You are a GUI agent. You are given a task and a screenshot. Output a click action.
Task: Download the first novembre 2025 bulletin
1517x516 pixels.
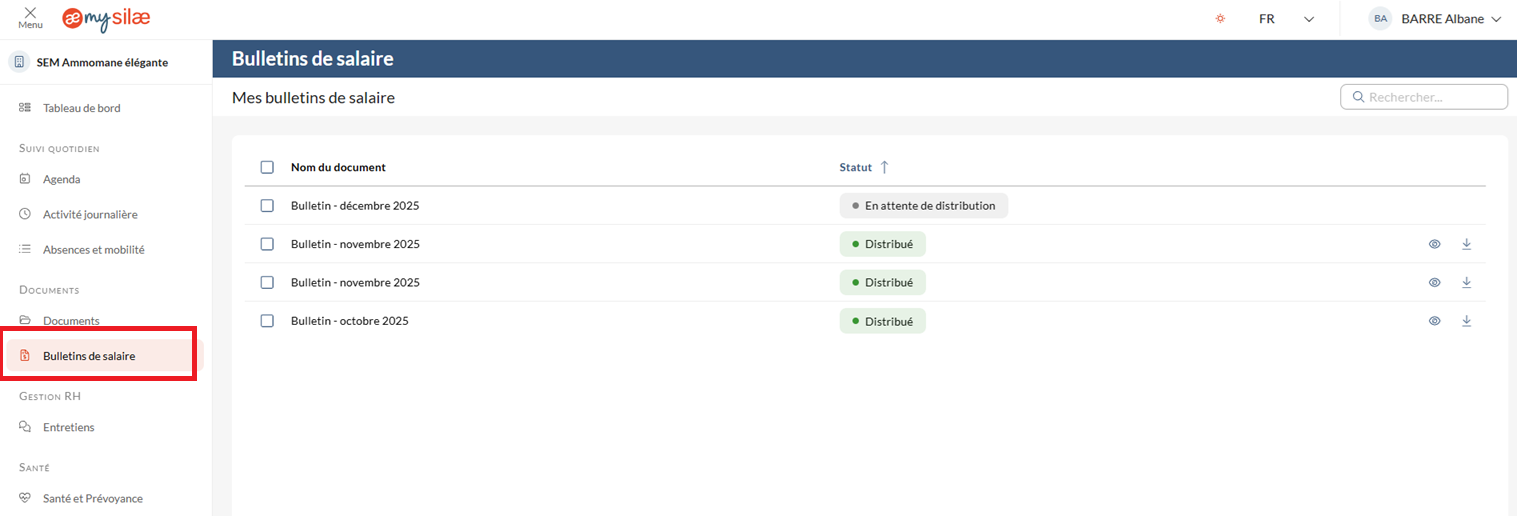click(1466, 244)
